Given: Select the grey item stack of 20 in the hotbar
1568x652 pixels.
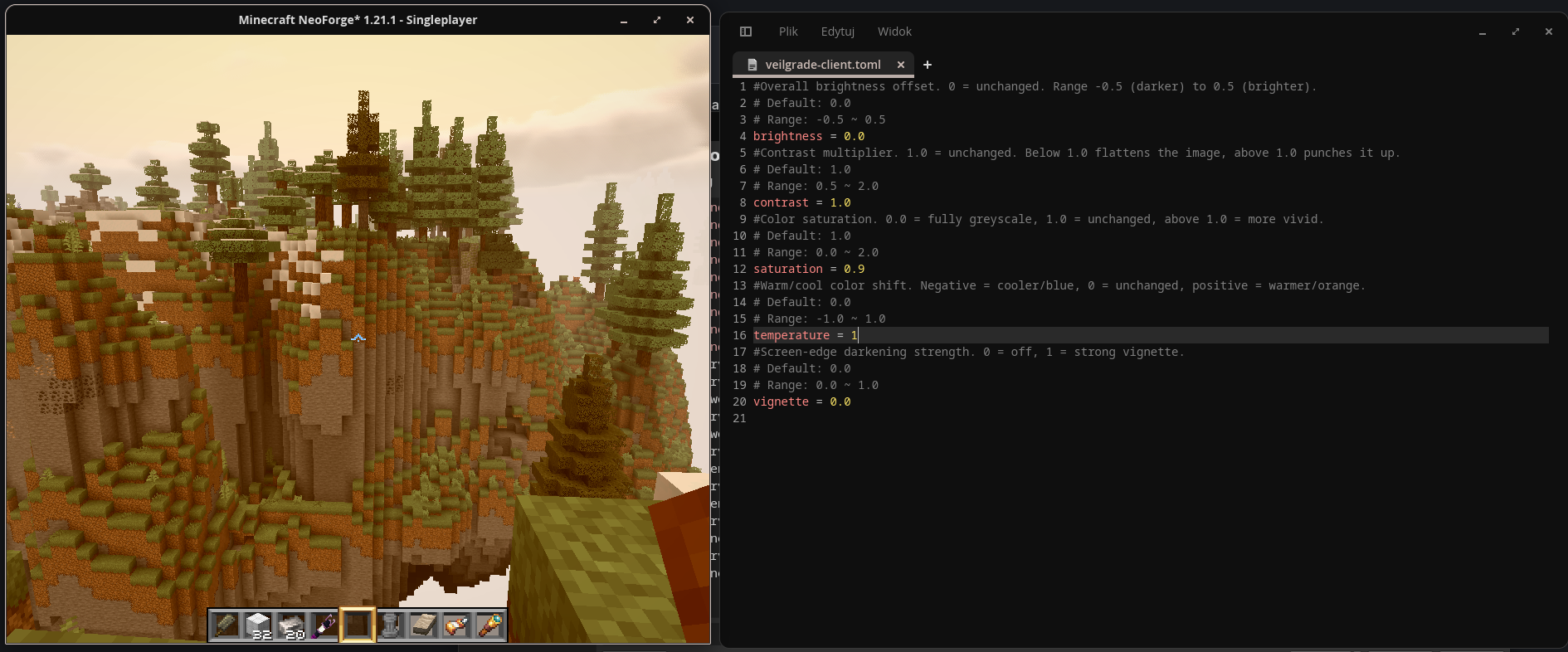Looking at the screenshot, I should tap(291, 625).
